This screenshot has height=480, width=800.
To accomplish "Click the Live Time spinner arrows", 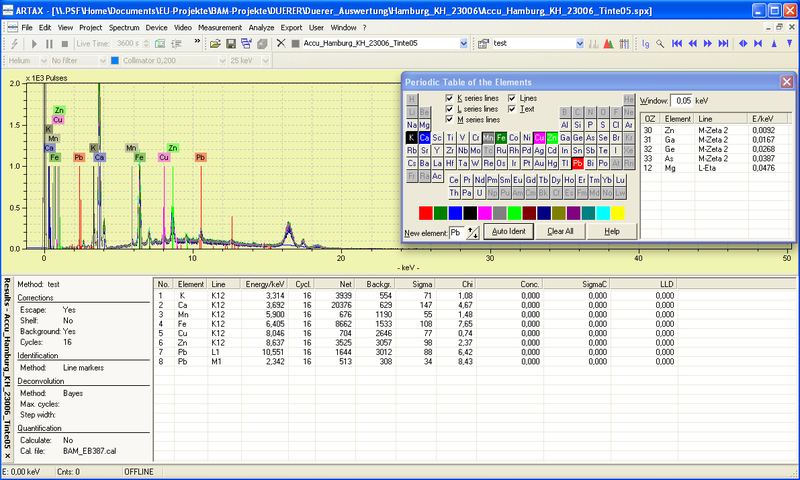I will pos(146,44).
